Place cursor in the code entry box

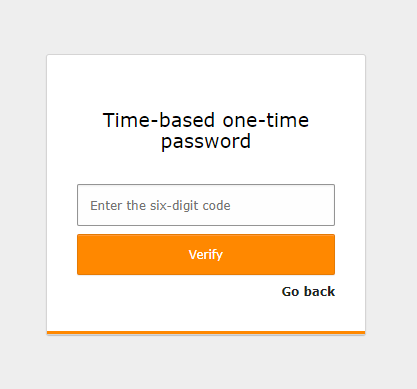pos(206,205)
